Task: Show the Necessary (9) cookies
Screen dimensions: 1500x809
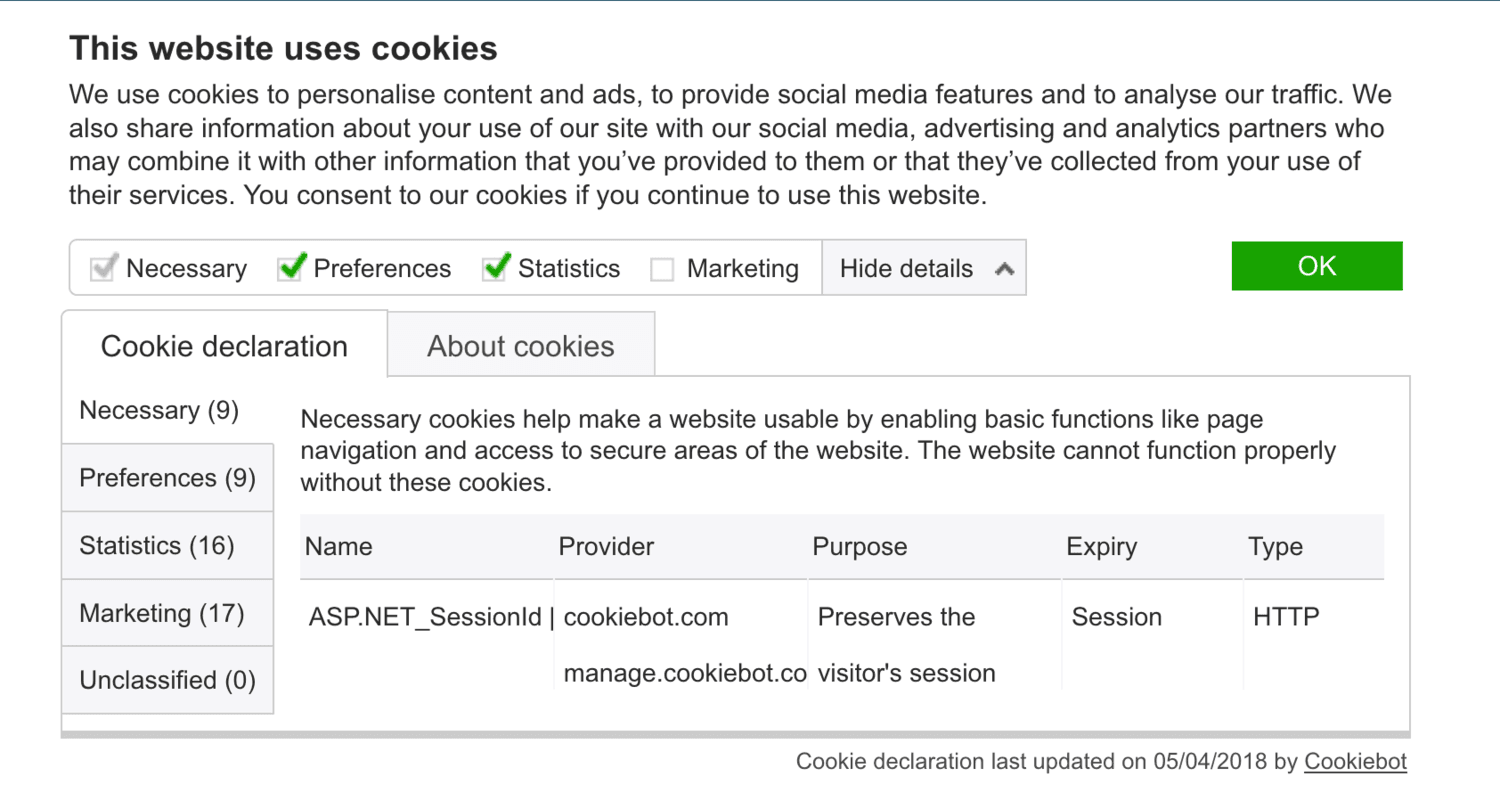Action: (167, 409)
